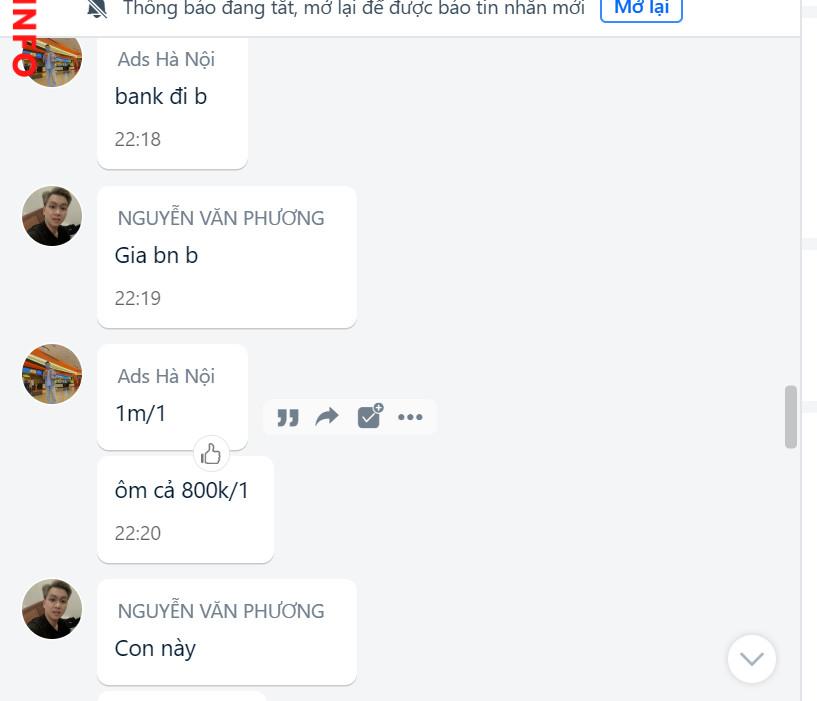Click Nguyễn Văn Phương avatar beside "Gia bn b"
The width and height of the screenshot is (817, 701).
(x=52, y=216)
